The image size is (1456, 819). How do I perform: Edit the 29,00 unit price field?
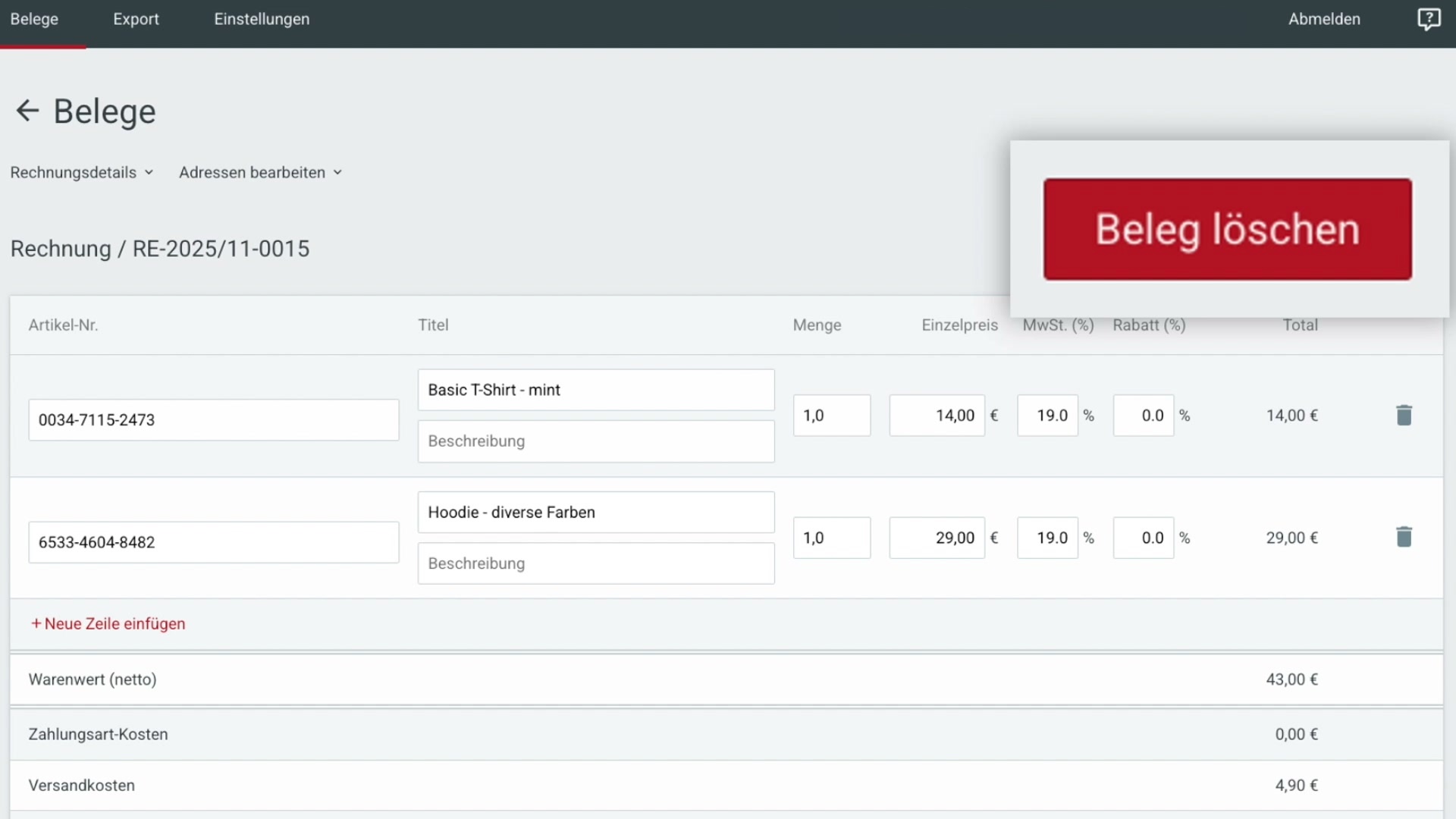(x=937, y=538)
